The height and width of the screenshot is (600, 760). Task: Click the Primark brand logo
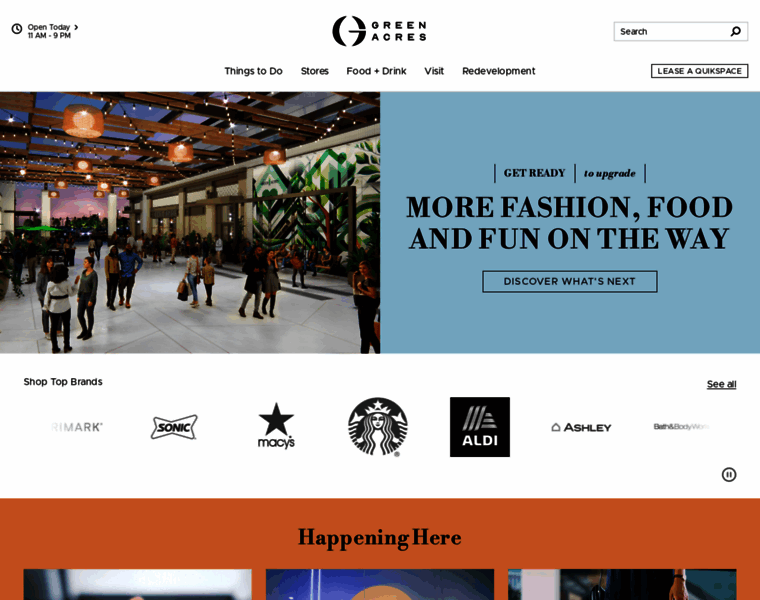coord(77,427)
